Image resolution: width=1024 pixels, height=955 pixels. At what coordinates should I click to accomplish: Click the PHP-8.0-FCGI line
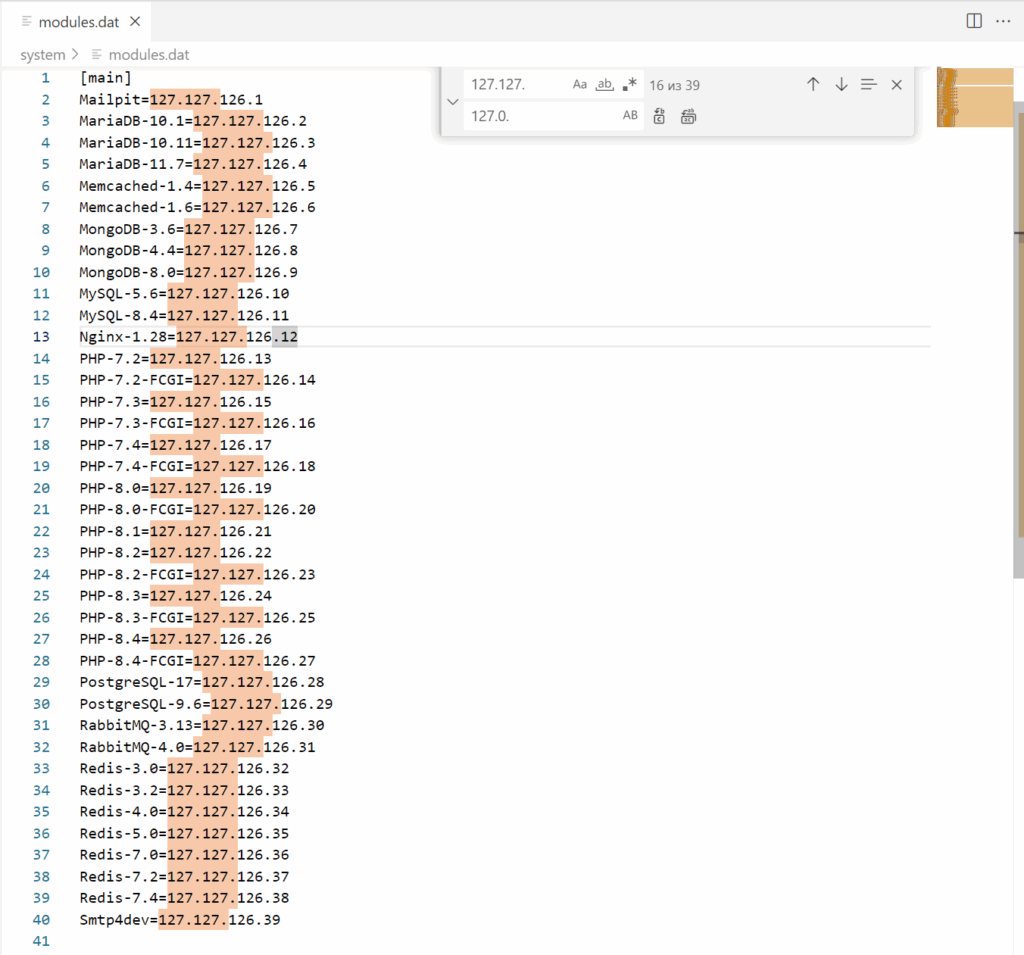(197, 509)
